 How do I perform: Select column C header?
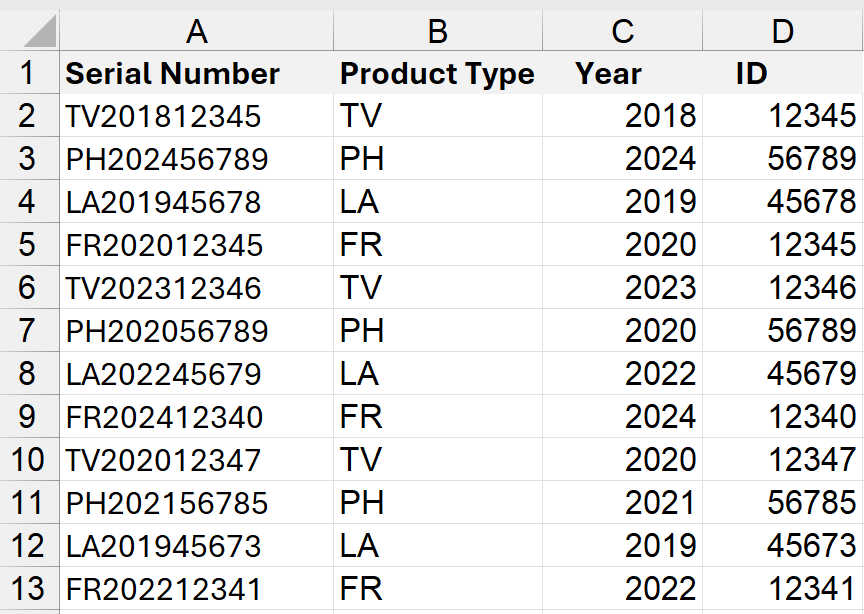tap(622, 31)
